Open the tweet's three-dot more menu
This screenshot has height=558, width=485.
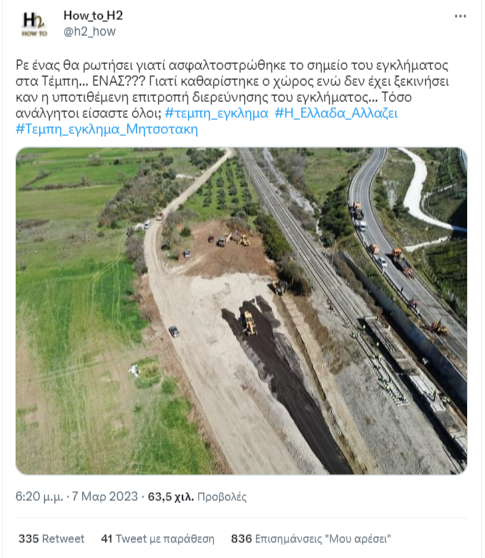tap(460, 16)
